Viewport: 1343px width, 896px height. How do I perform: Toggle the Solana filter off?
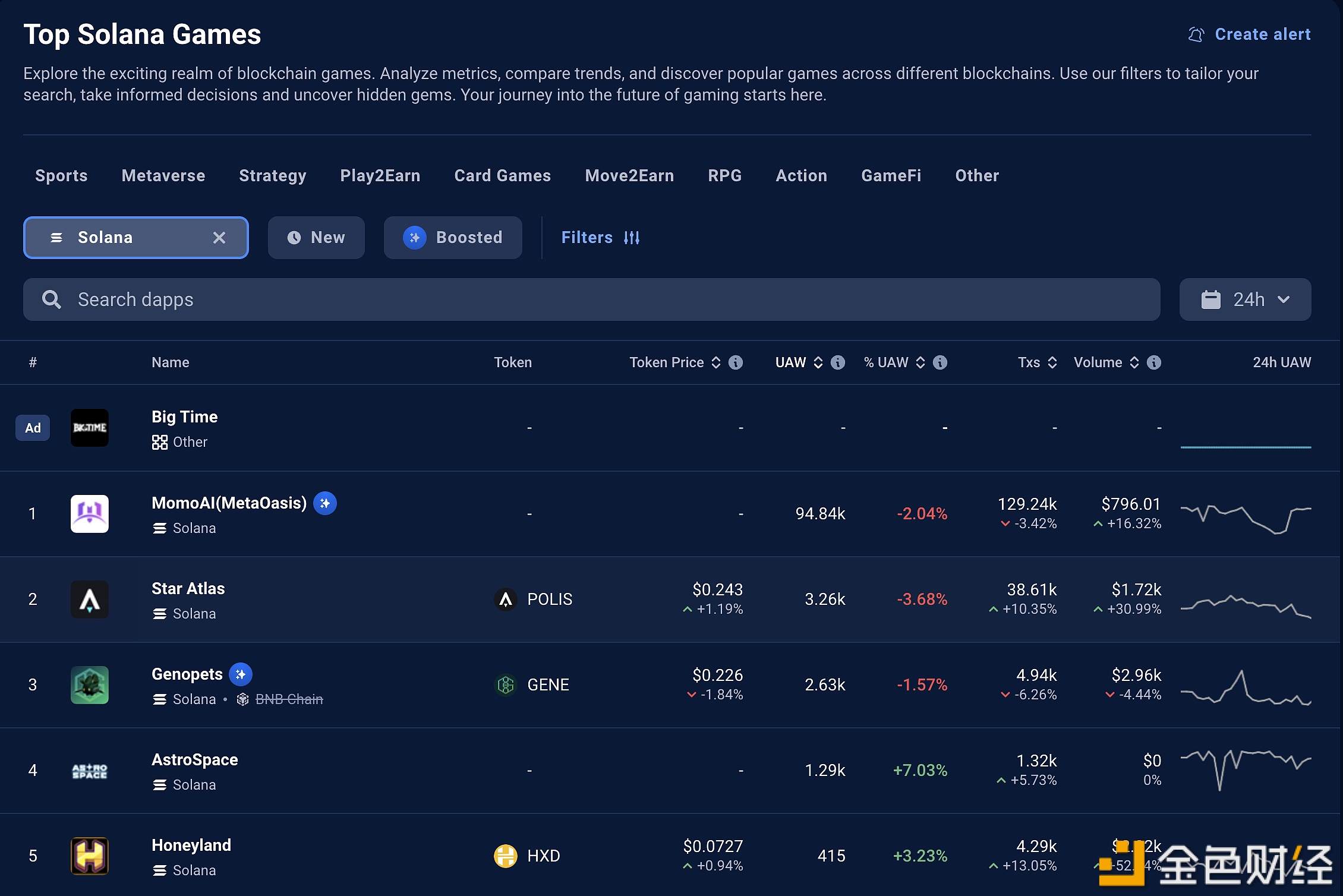tap(219, 237)
